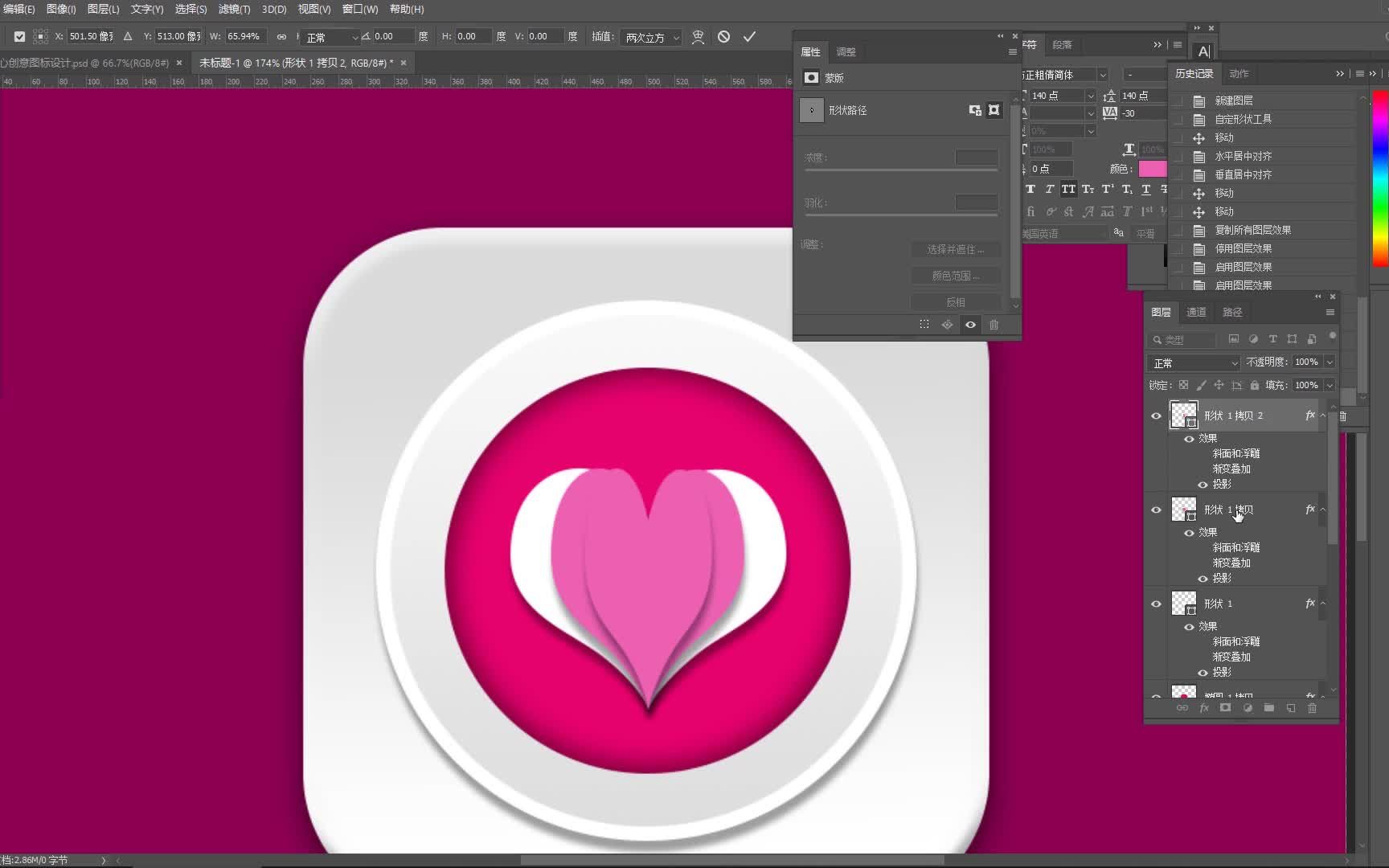Screen dimensions: 1389x868
Task: Click the apply mask icon in Properties panel
Action: tap(947, 325)
